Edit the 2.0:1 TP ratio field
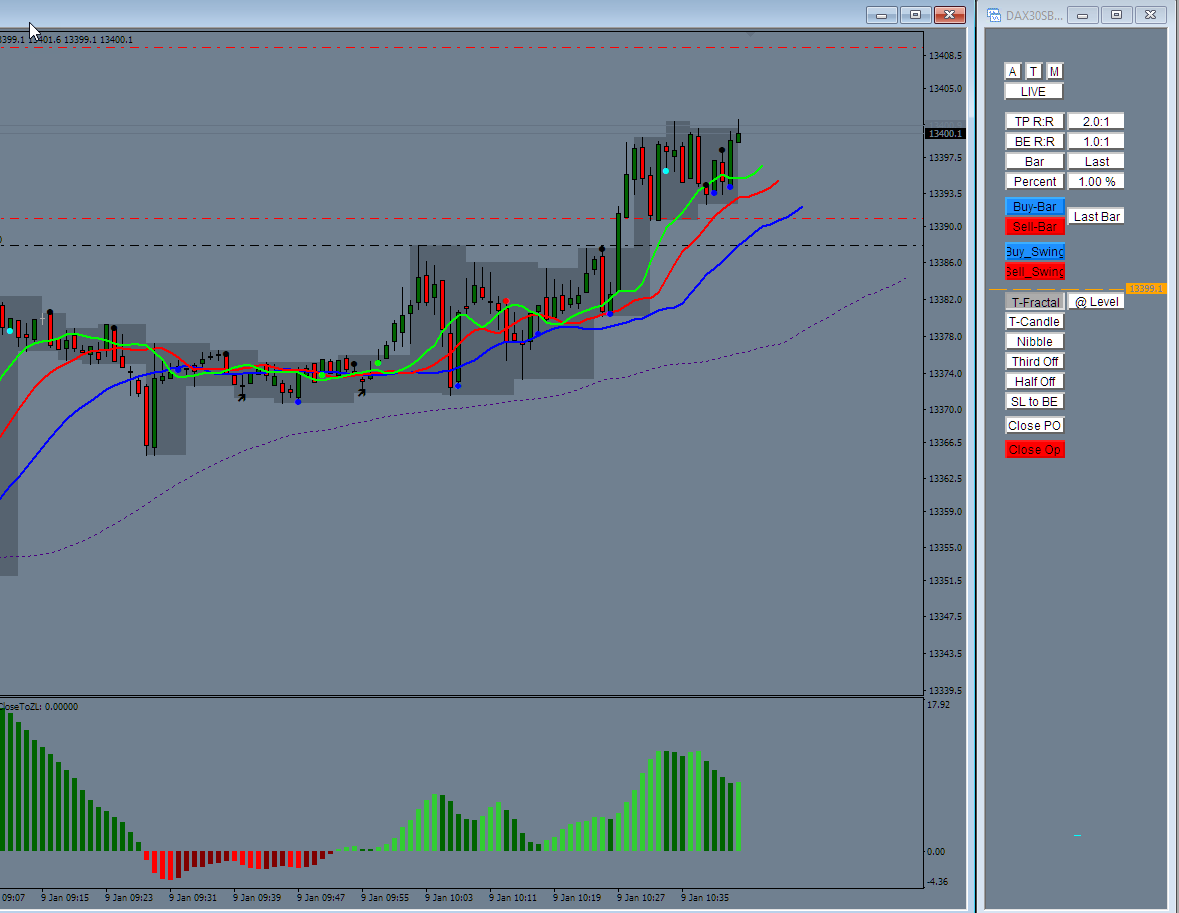 point(1096,122)
